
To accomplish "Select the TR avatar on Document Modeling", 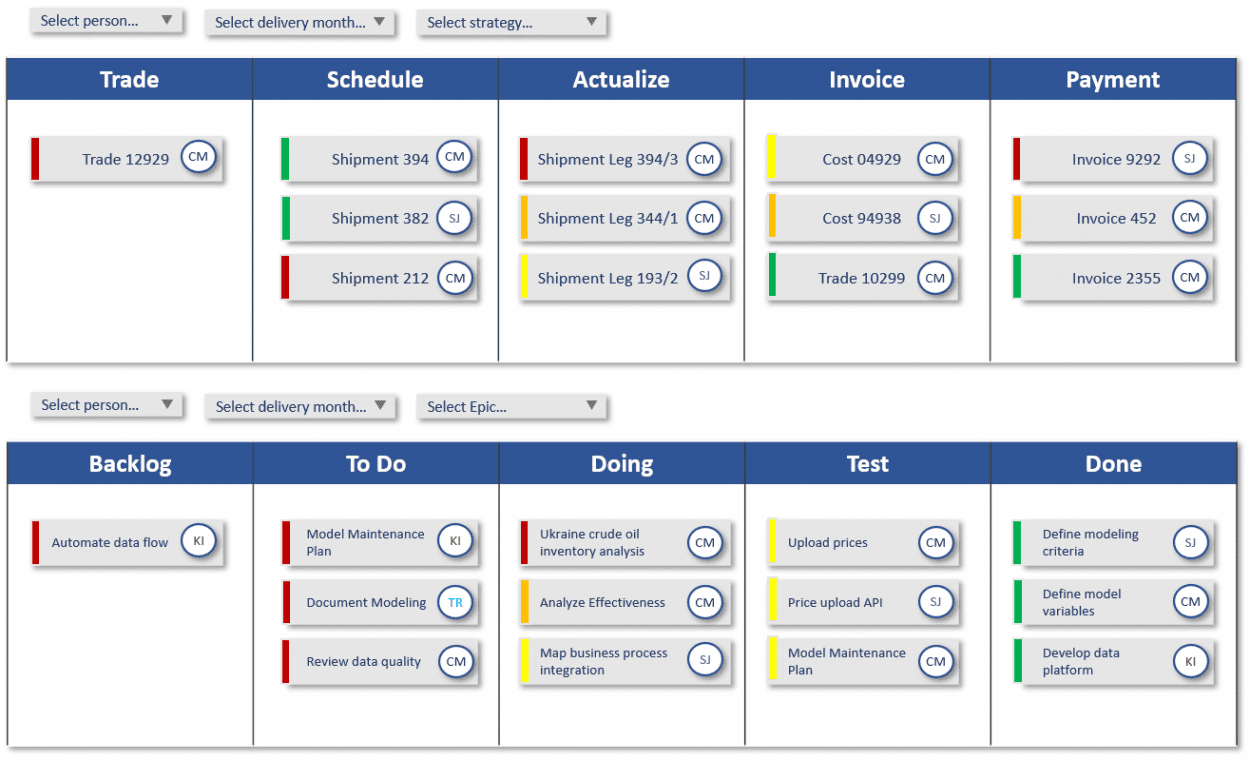I will 455,601.
